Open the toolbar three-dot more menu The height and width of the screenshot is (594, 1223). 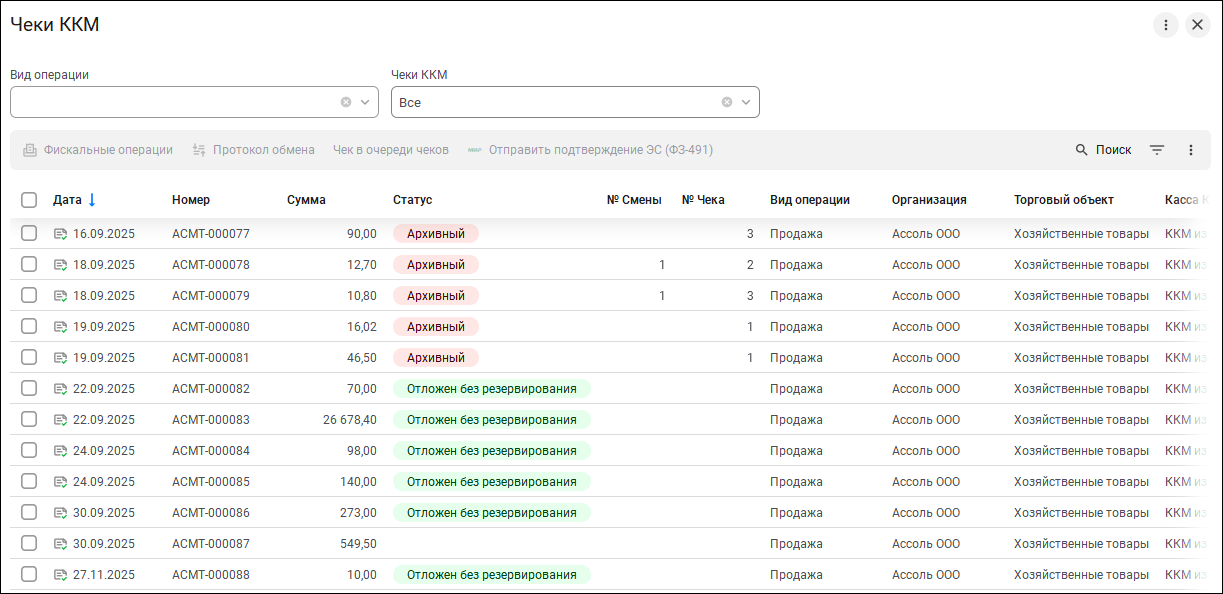coord(1191,150)
